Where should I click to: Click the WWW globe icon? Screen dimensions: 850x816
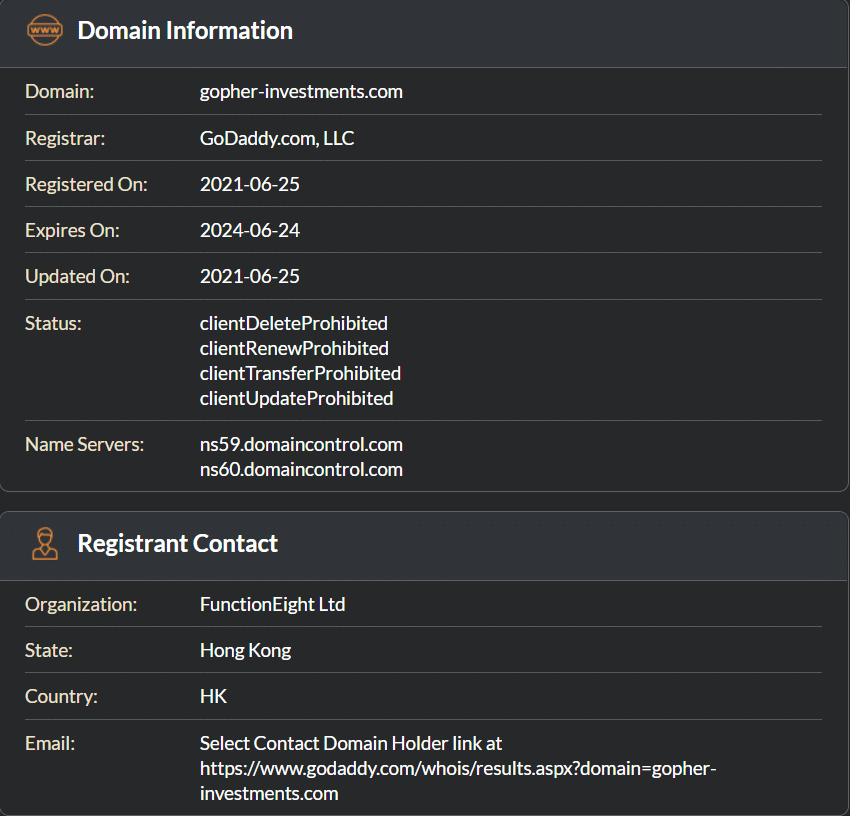tap(44, 31)
